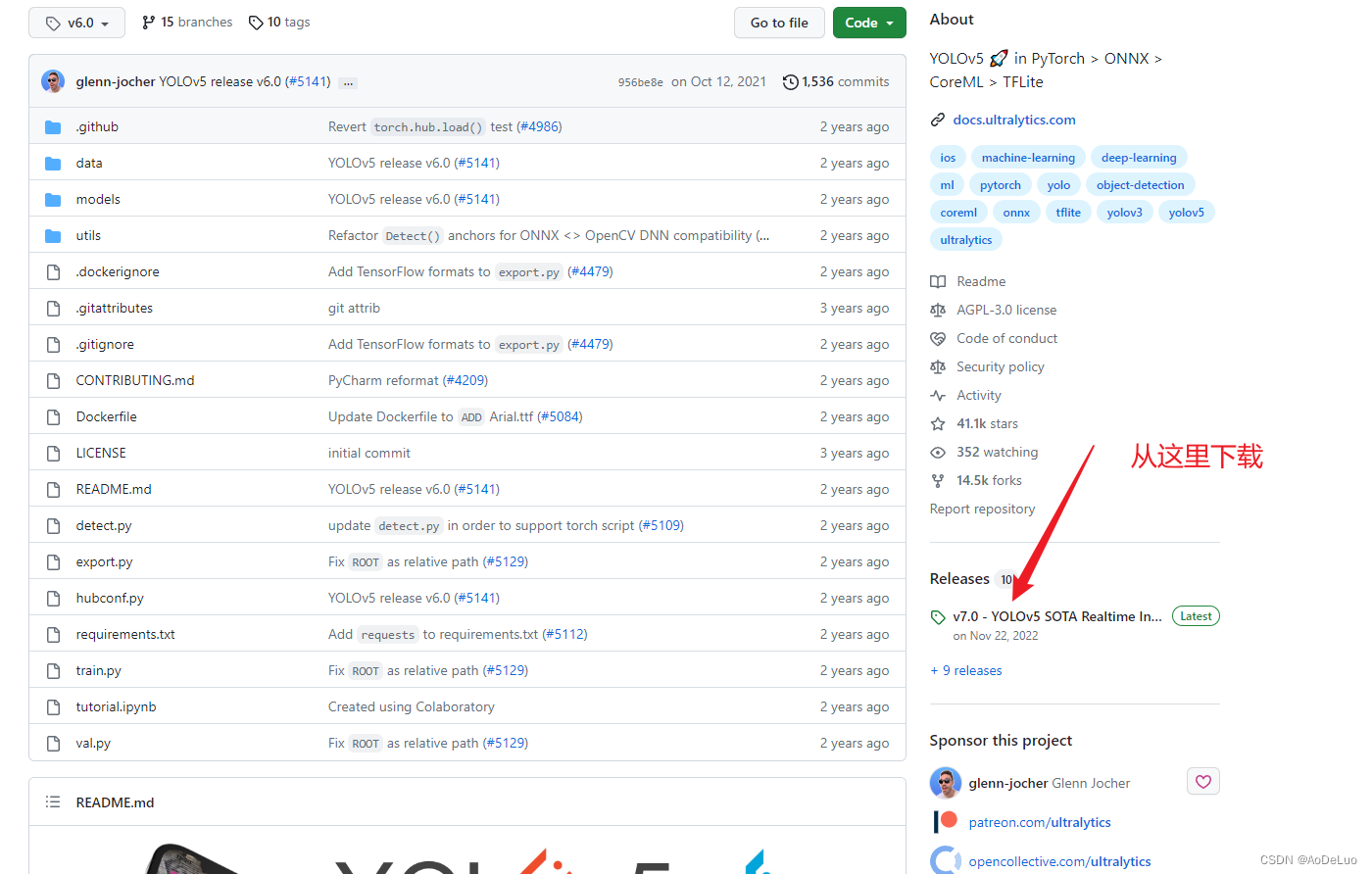Click the utils folder icon
The width and height of the screenshot is (1372, 874).
click(53, 235)
